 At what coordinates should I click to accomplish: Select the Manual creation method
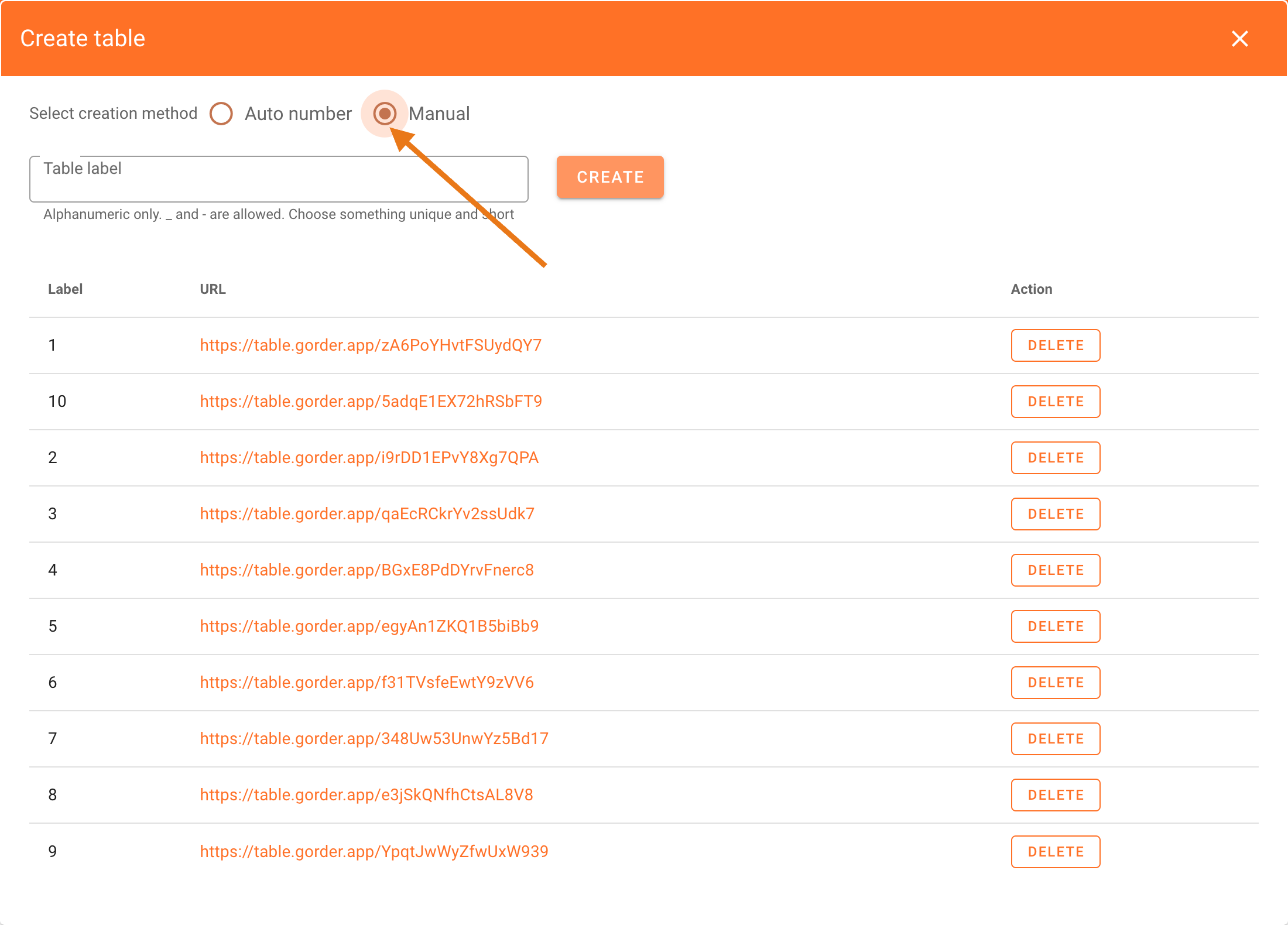[385, 114]
